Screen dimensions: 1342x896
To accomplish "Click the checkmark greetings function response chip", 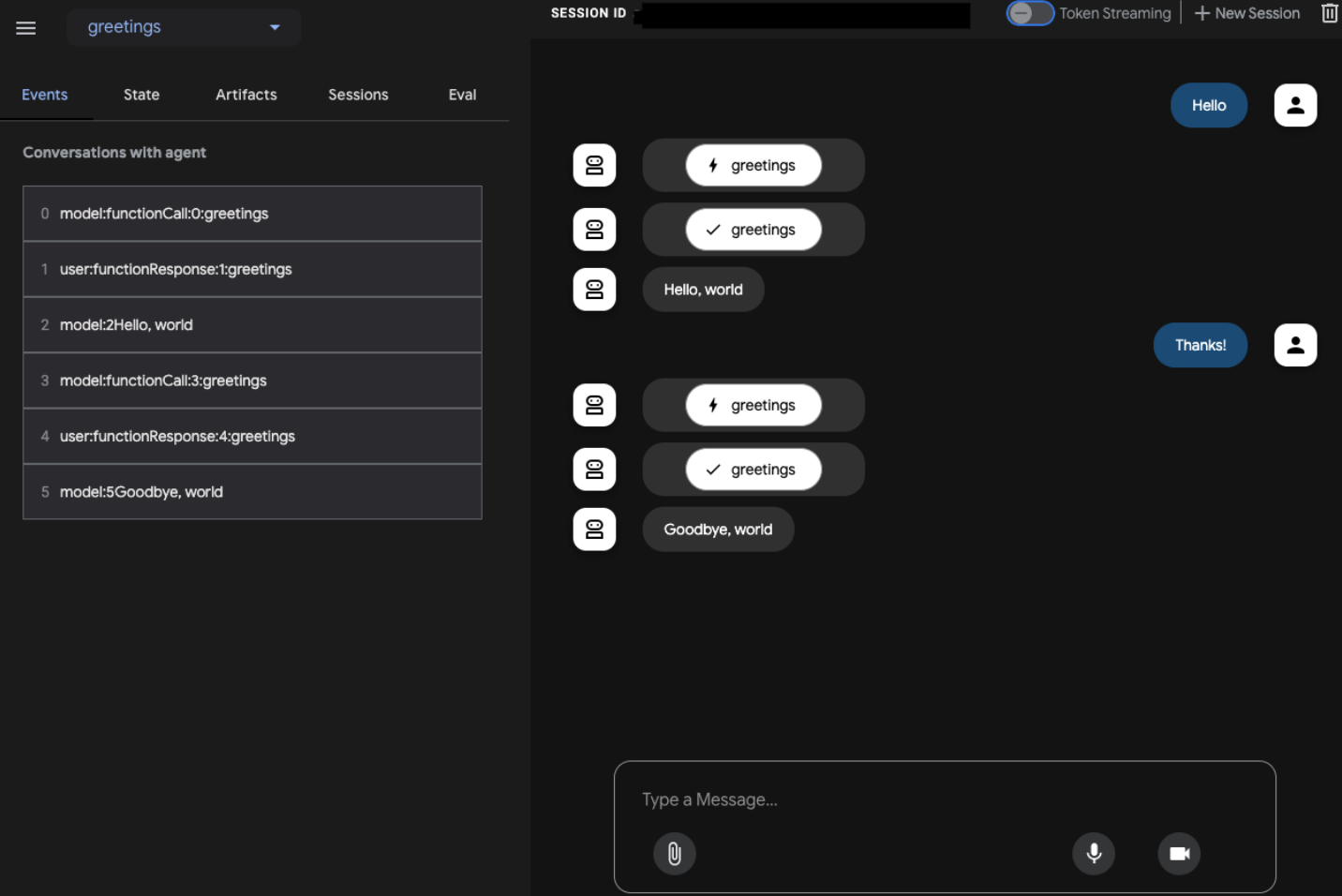I will (753, 229).
